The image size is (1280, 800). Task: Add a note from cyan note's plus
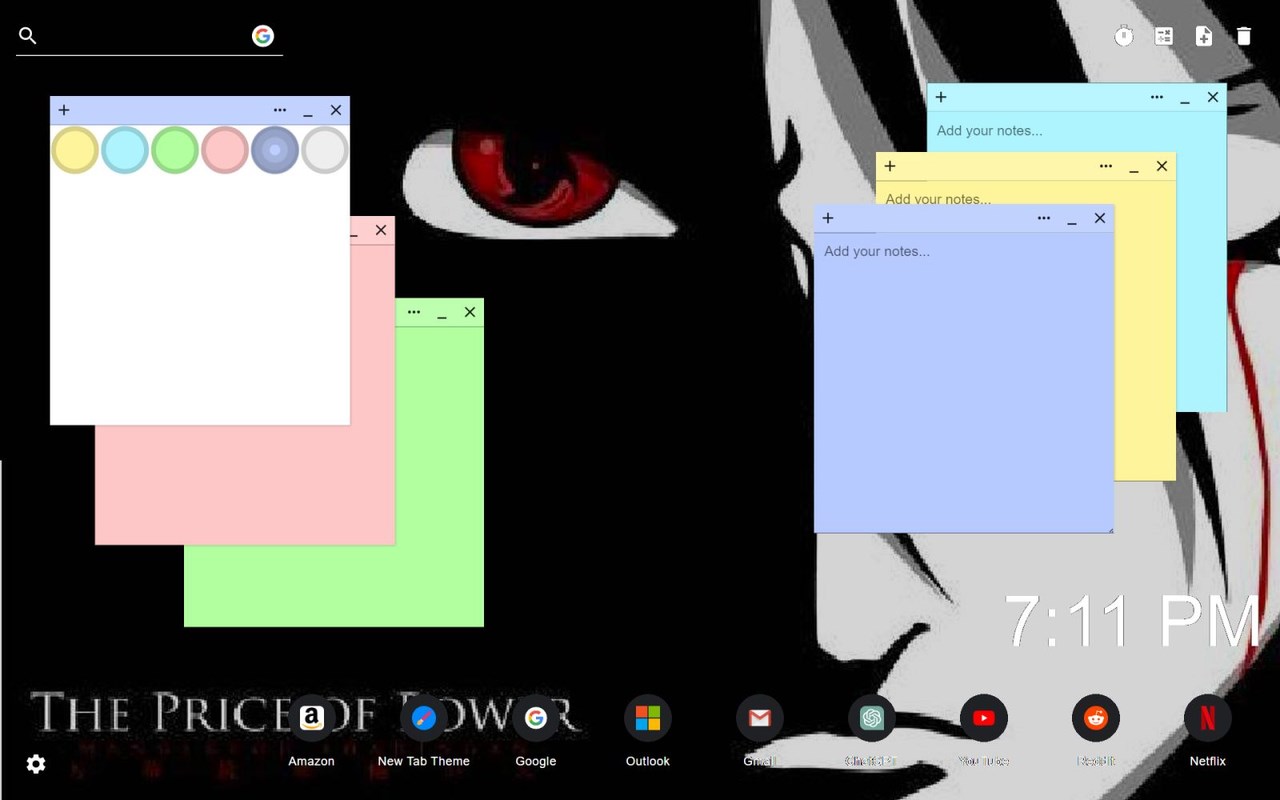point(941,97)
